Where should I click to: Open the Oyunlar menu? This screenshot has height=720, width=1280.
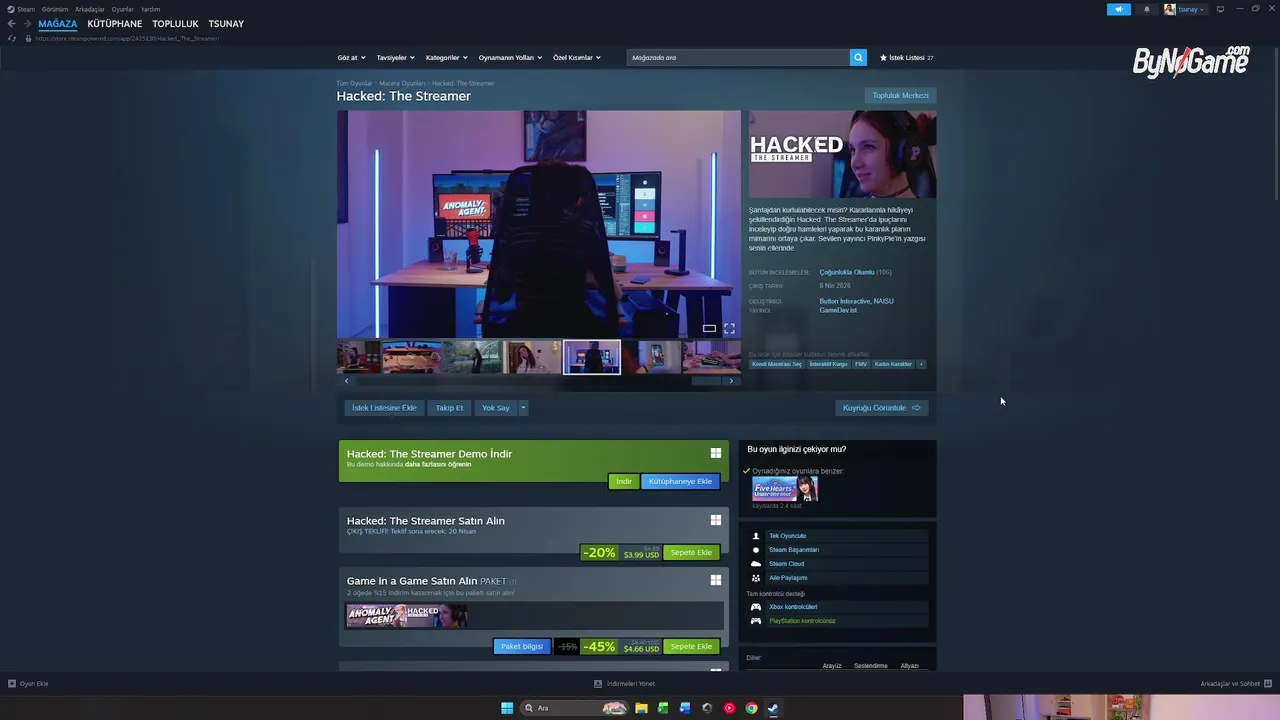(123, 9)
